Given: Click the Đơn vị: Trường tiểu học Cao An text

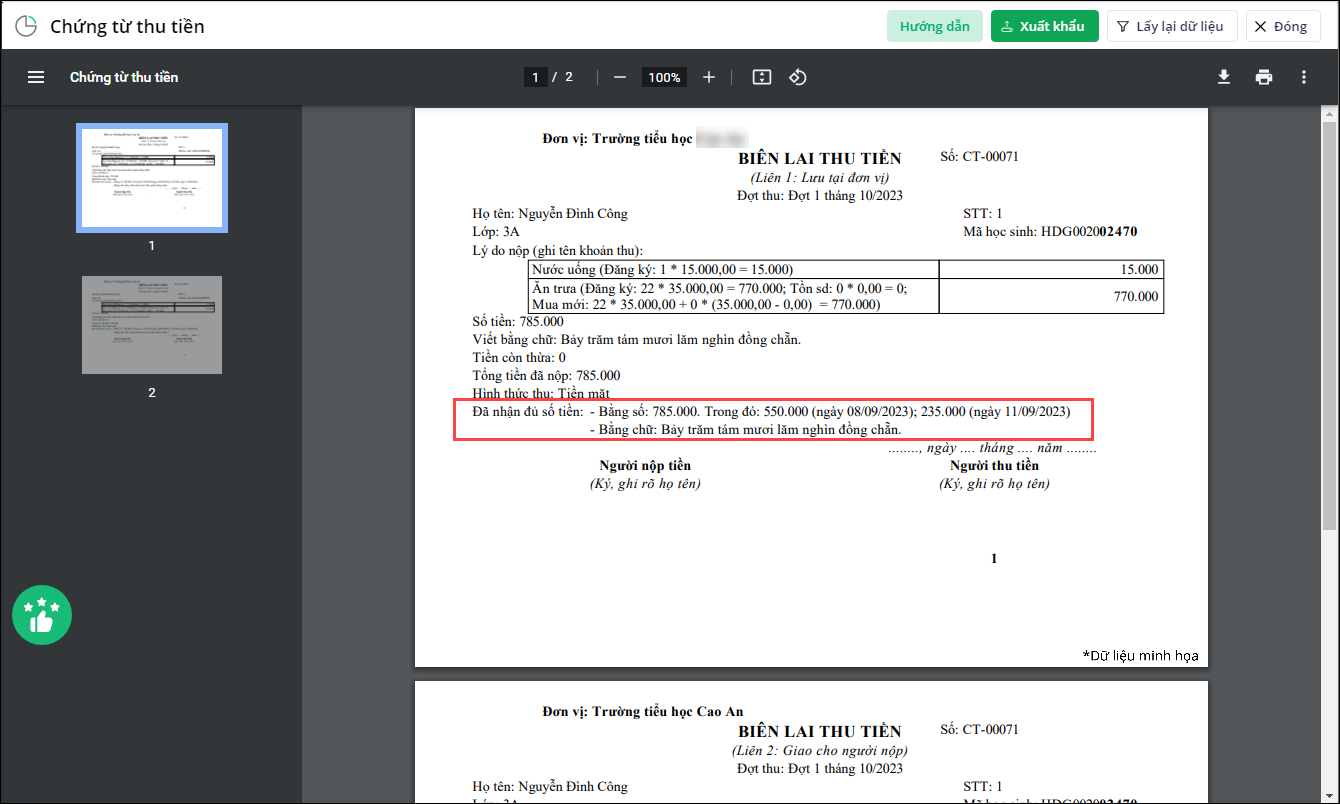Looking at the screenshot, I should coord(643,712).
